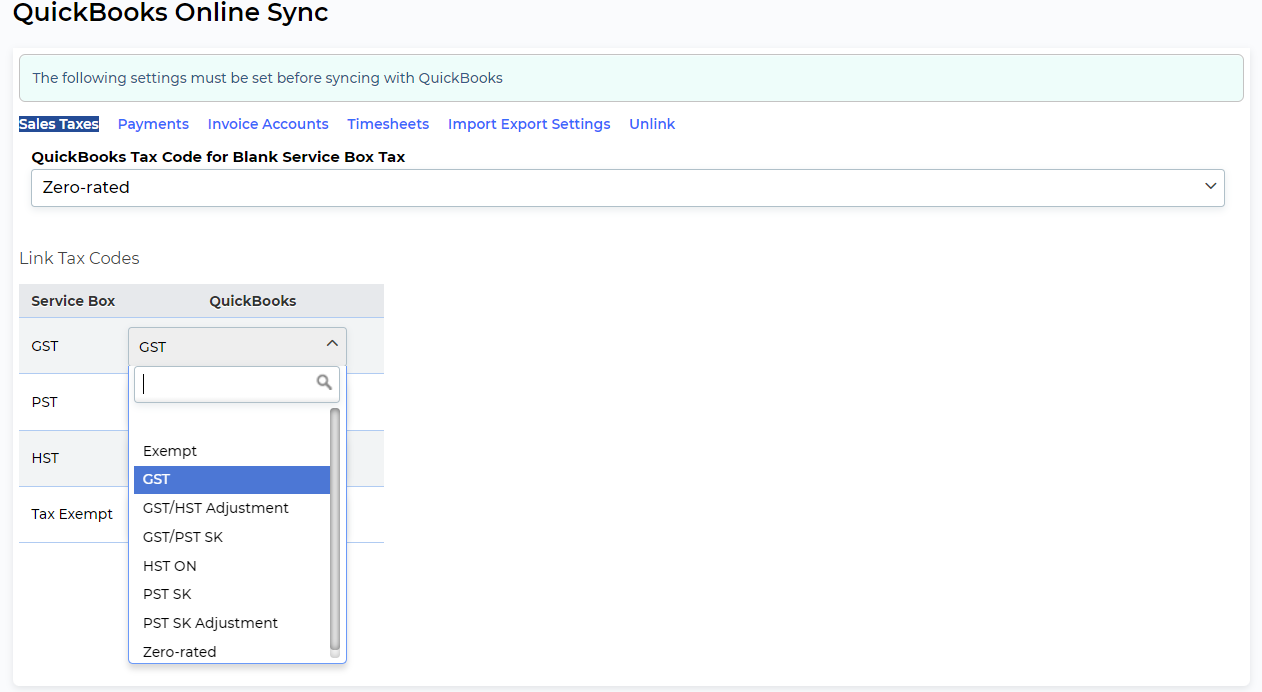The height and width of the screenshot is (692, 1262).
Task: Click the Tax Exempt row label
Action: [x=72, y=514]
